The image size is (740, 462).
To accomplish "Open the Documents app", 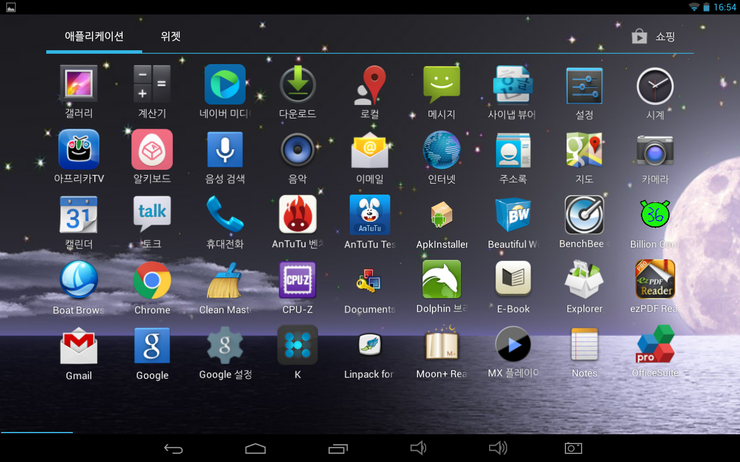I will pos(369,281).
